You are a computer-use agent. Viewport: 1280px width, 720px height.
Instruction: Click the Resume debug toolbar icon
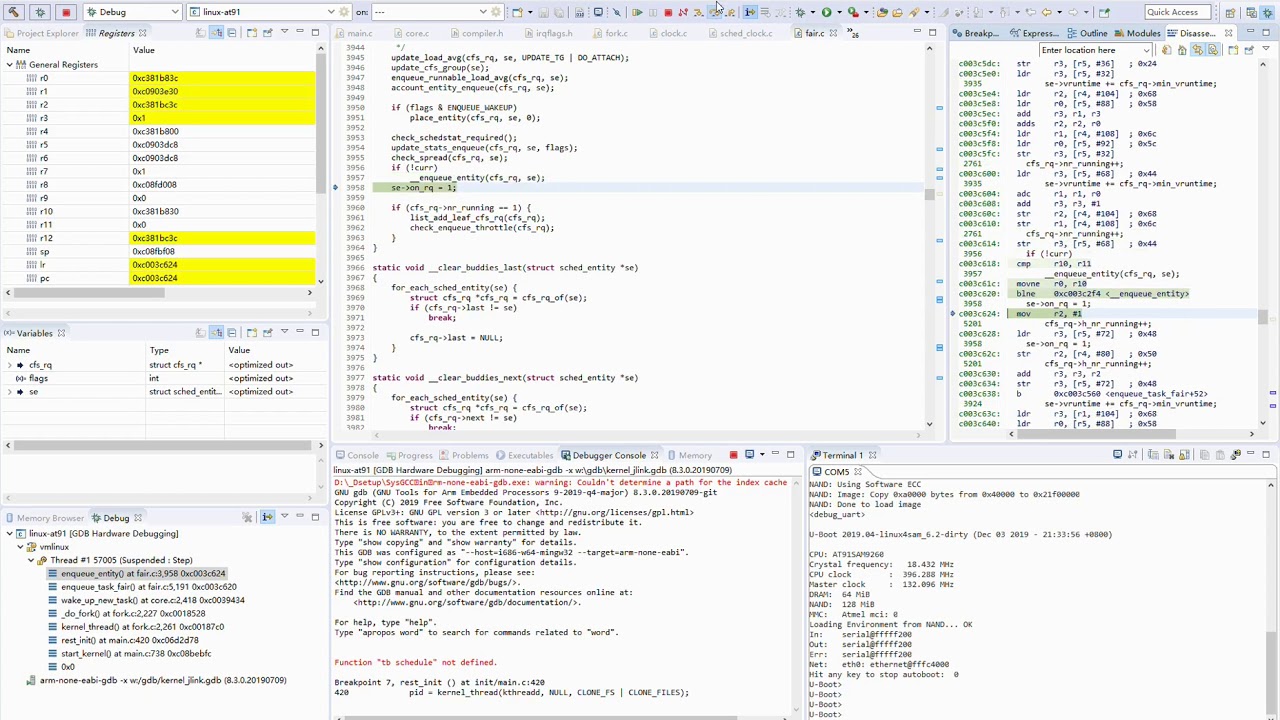(x=637, y=12)
